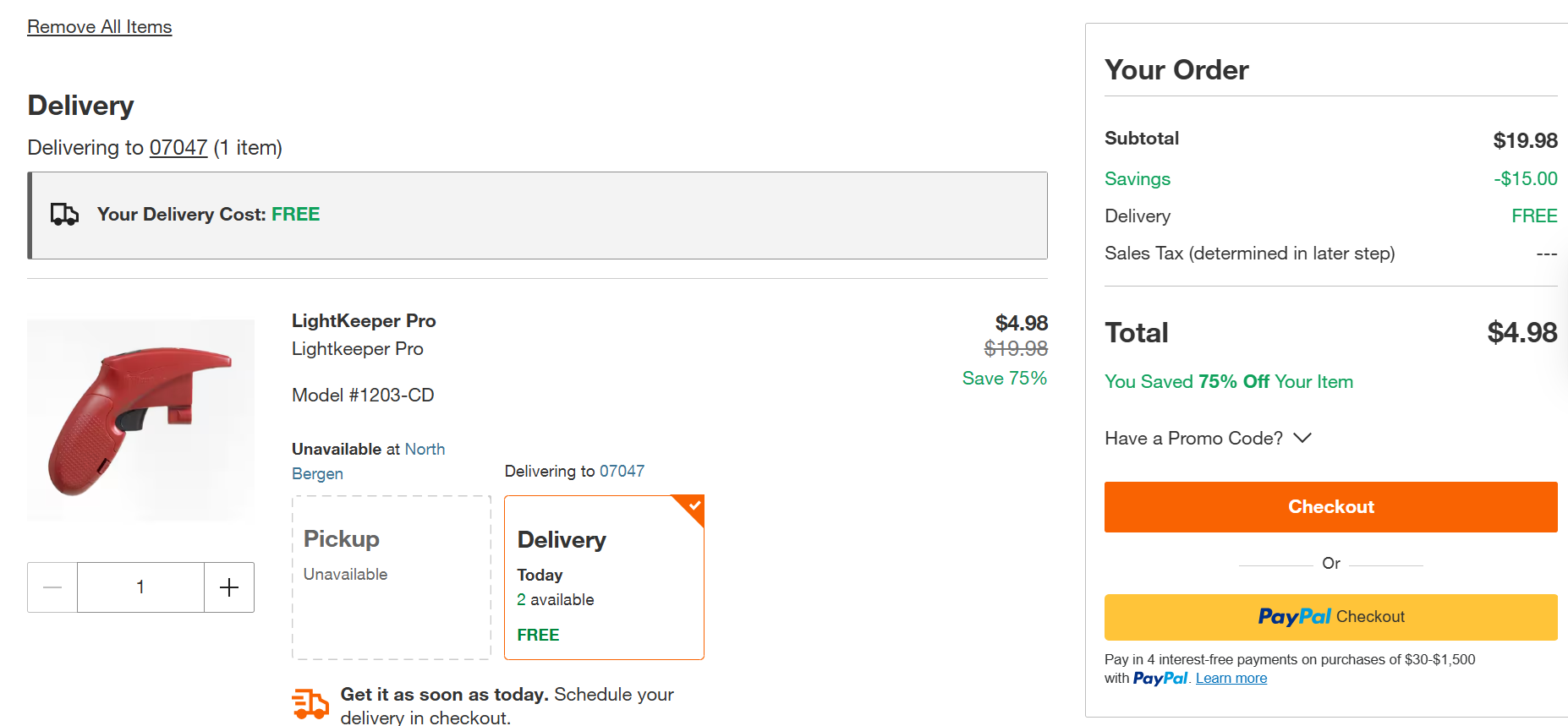The image size is (1568, 726).
Task: Click the promo code chevron arrow
Action: pos(1302,438)
